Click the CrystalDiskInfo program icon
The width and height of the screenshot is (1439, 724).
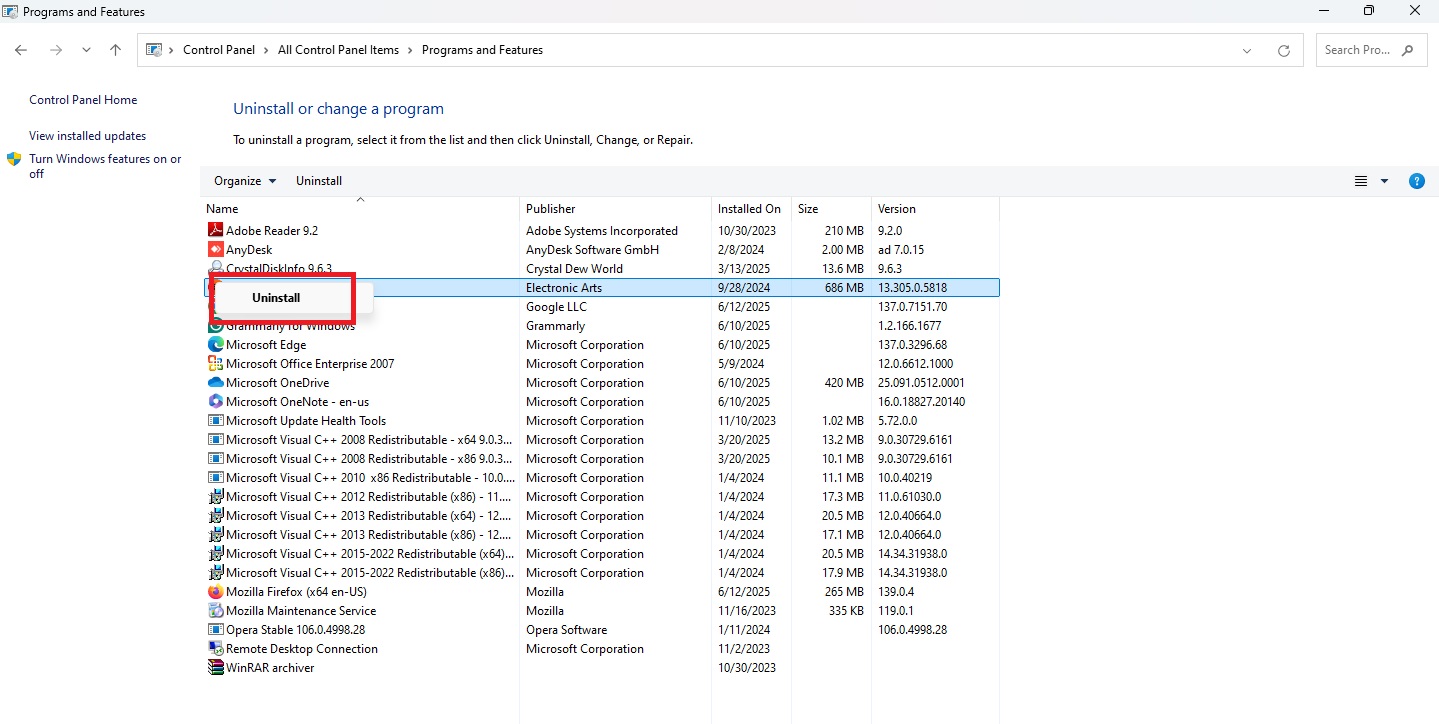pos(215,268)
